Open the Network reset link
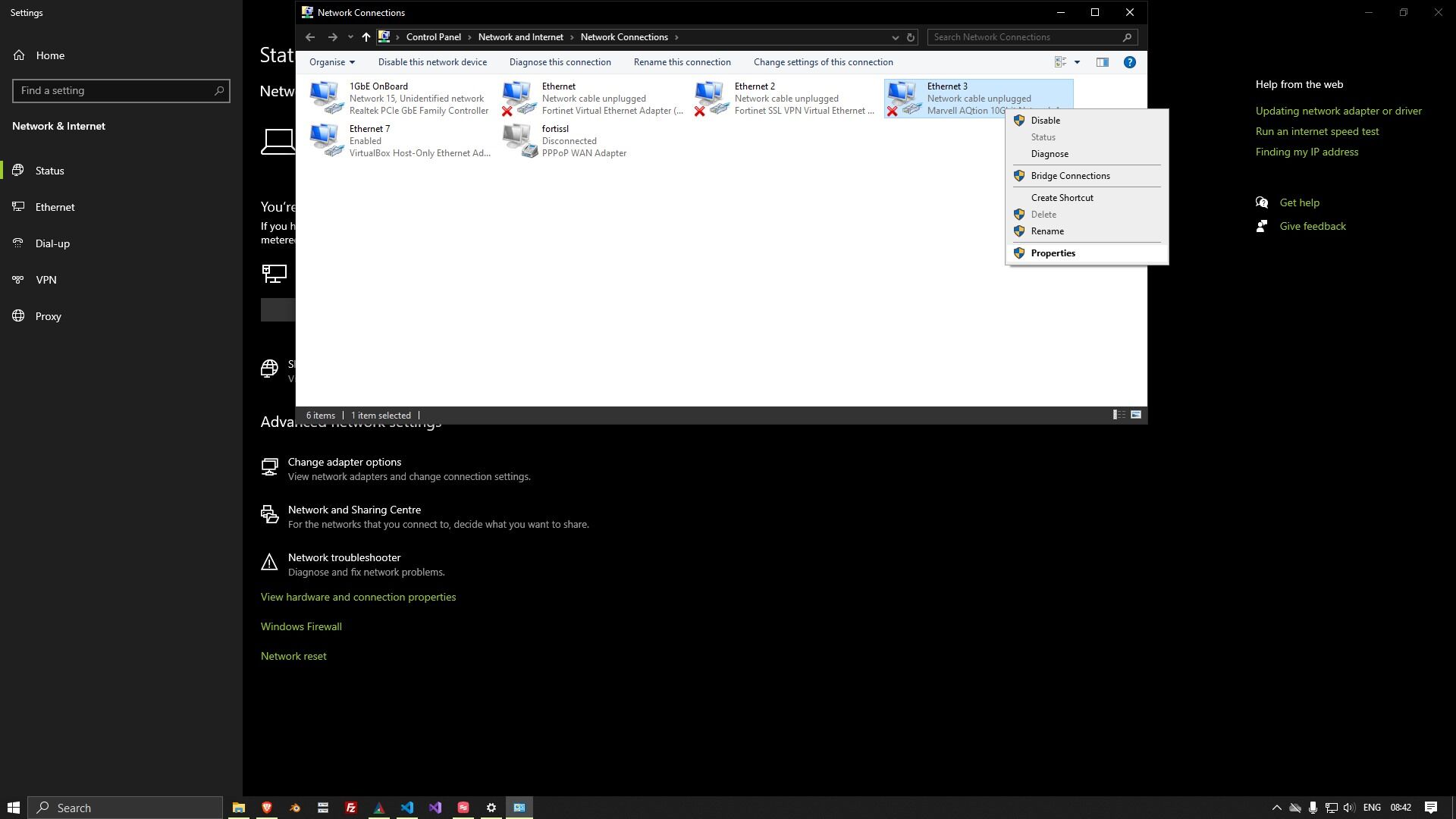The image size is (1456, 819). (x=293, y=656)
